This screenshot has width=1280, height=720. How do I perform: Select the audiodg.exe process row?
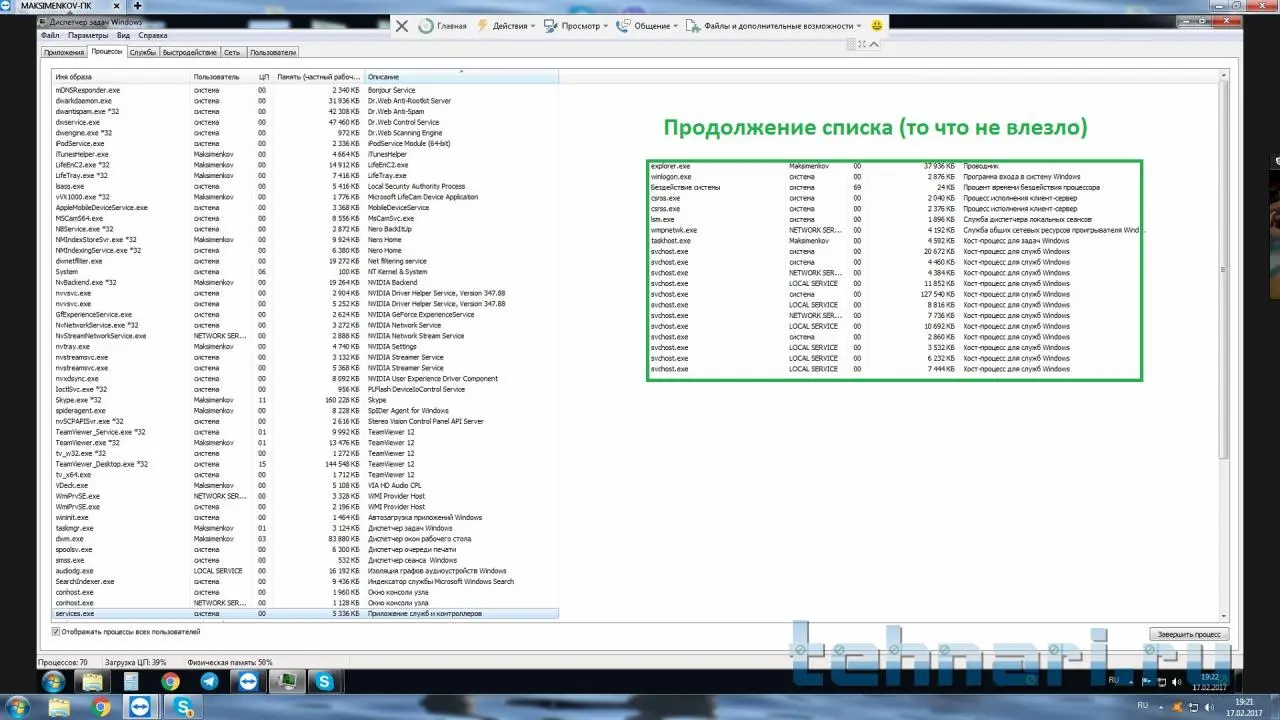305,571
